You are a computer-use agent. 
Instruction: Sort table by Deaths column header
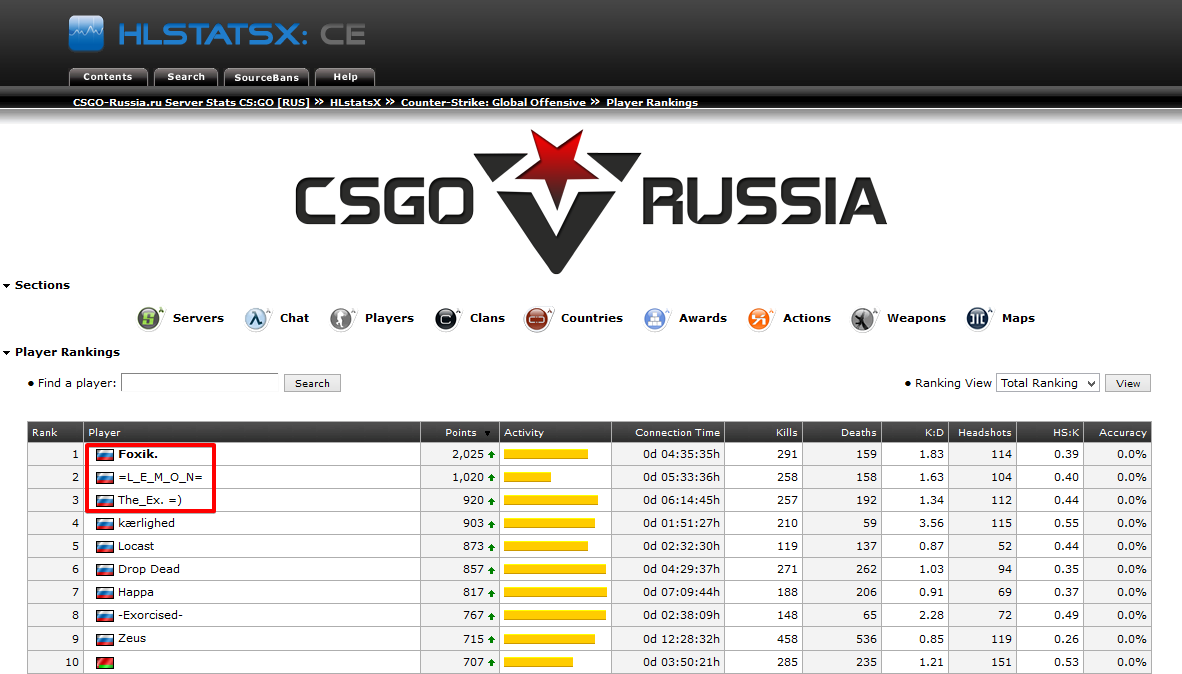tap(859, 433)
